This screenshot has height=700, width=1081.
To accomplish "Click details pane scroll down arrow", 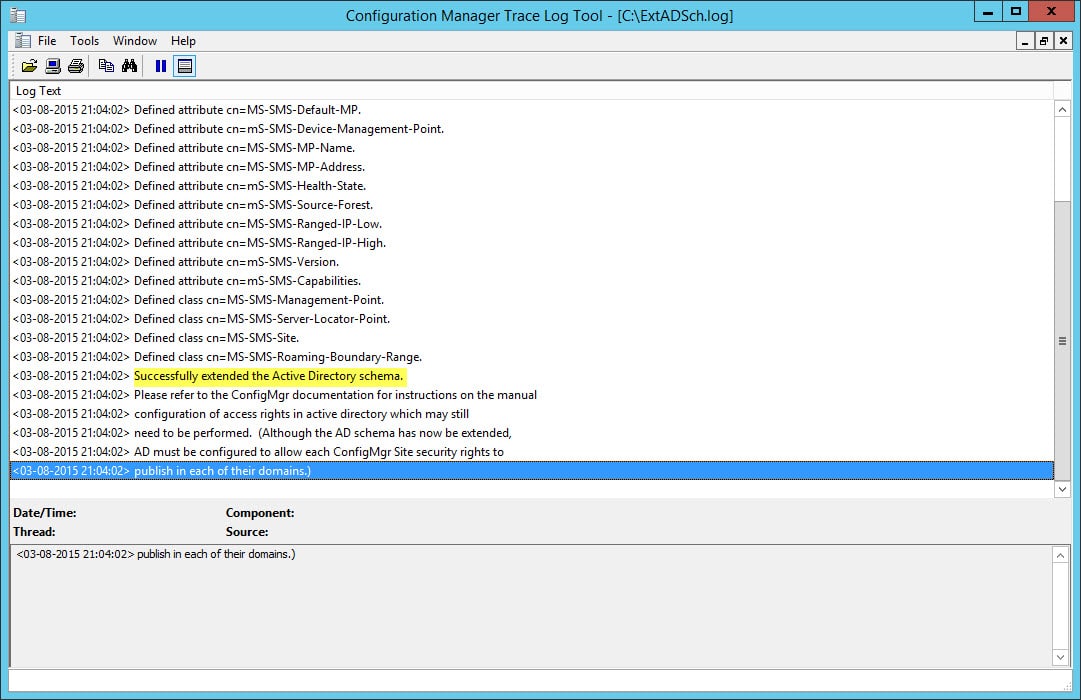I will 1060,657.
